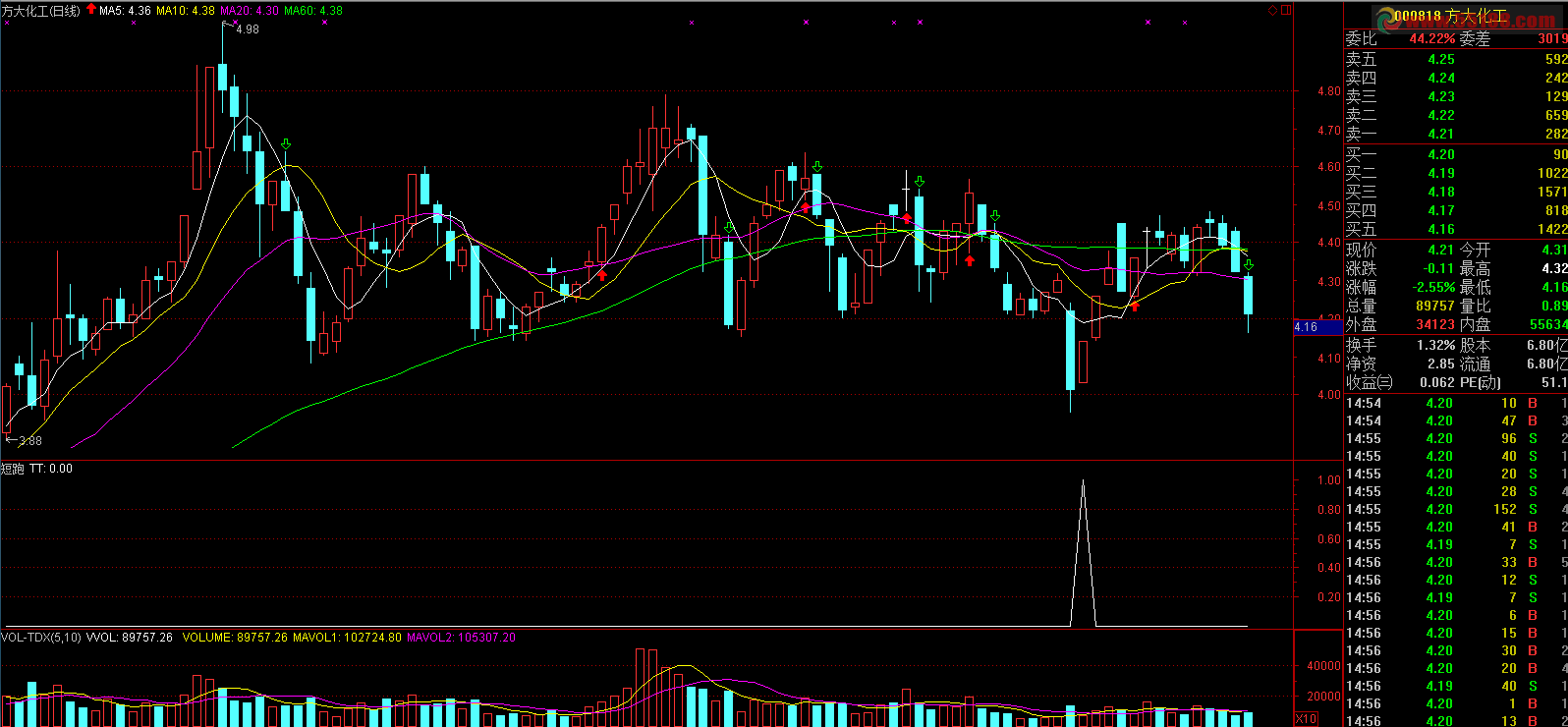The height and width of the screenshot is (727, 1568).
Task: Select the 卖四 4.24 order row
Action: [1456, 78]
